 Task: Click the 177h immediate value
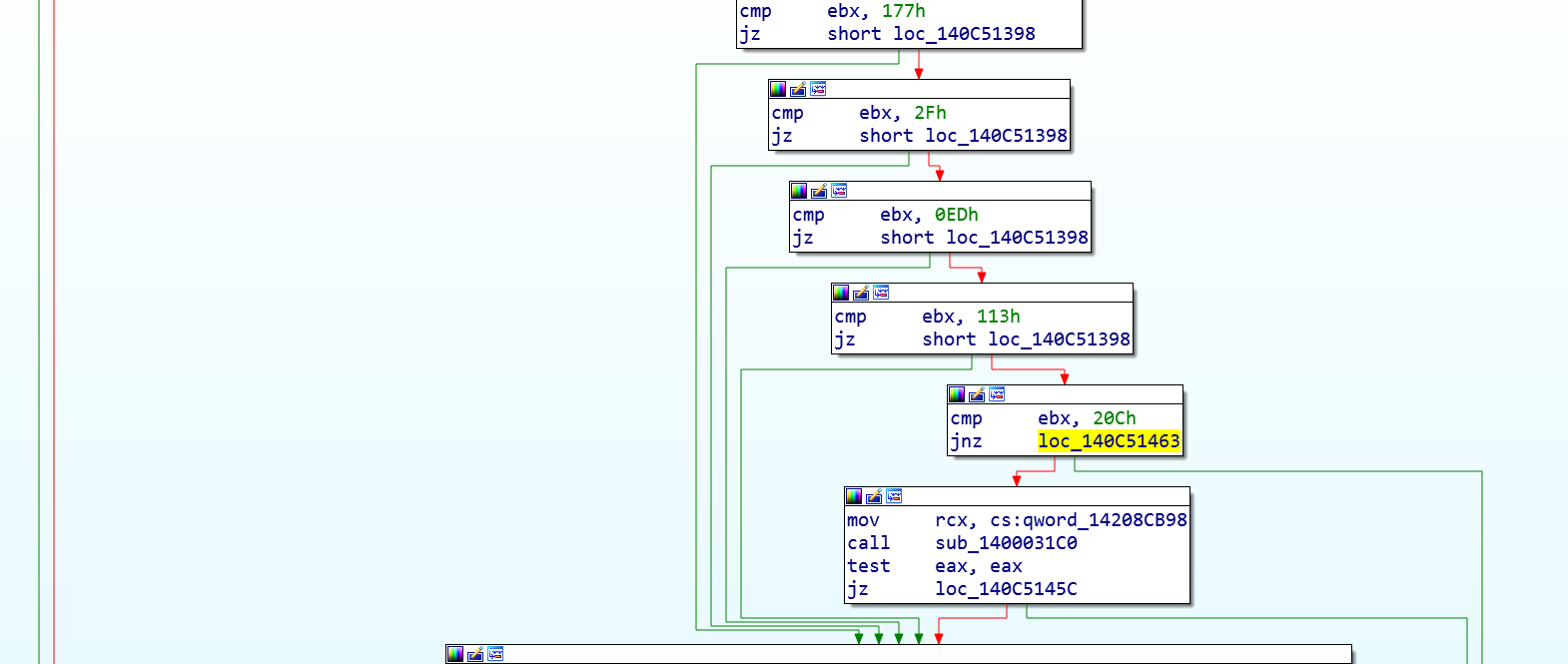tap(903, 11)
